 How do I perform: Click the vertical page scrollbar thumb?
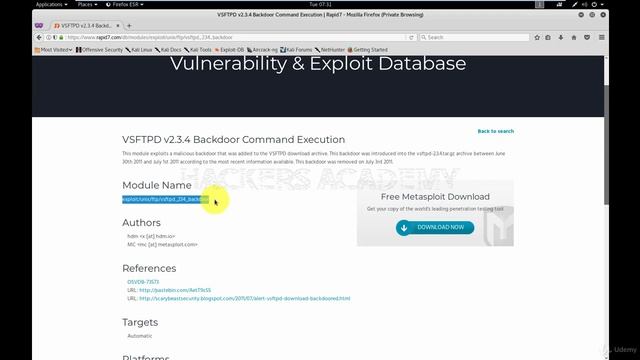click(606, 145)
